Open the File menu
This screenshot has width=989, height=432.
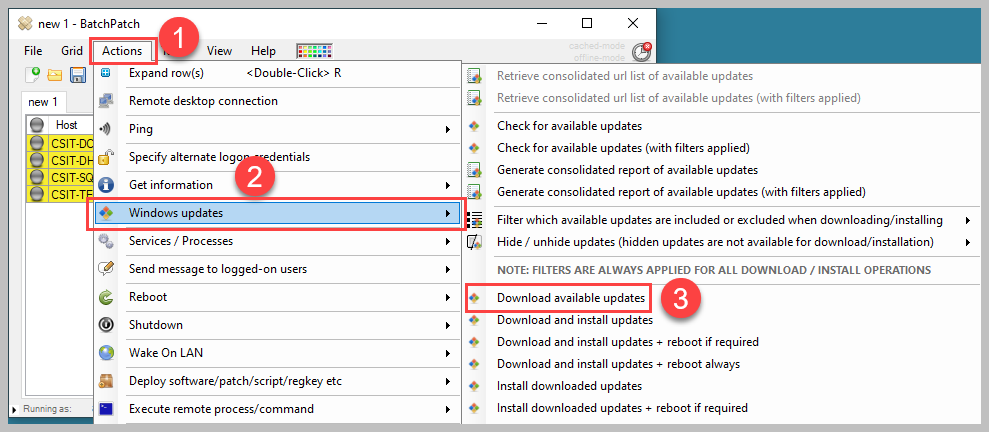(x=33, y=51)
